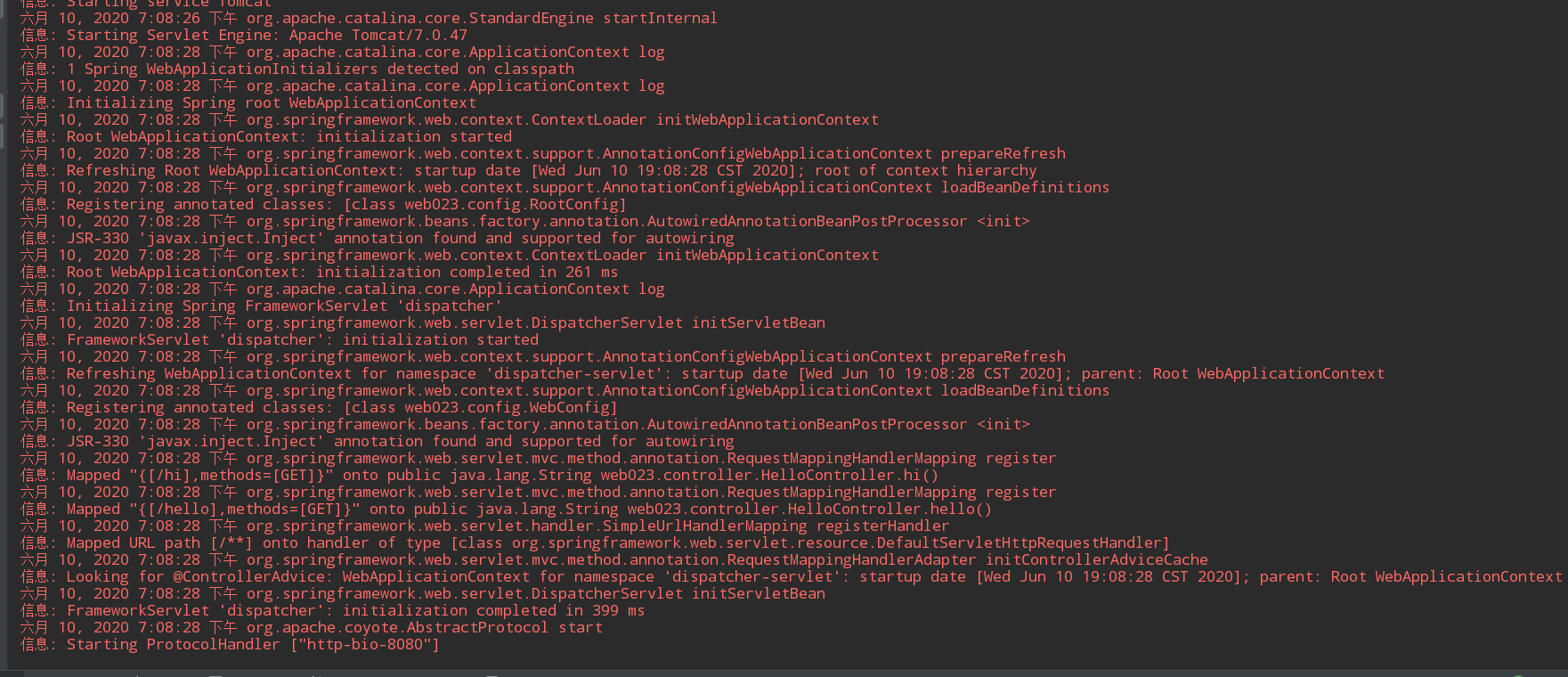Click the web023.config.WebConfig registering line
Screen dimensions: 1568x677
tap(320, 407)
